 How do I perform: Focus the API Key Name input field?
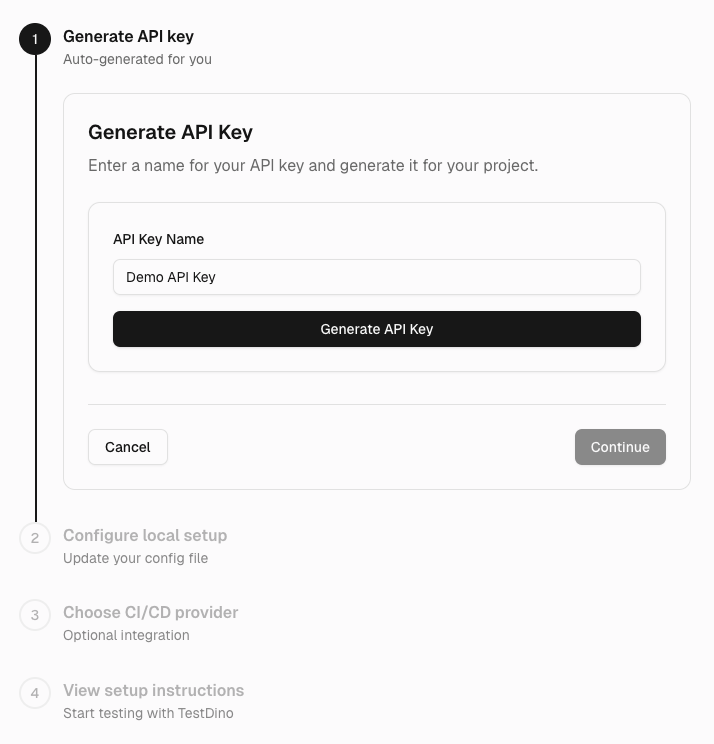(376, 277)
